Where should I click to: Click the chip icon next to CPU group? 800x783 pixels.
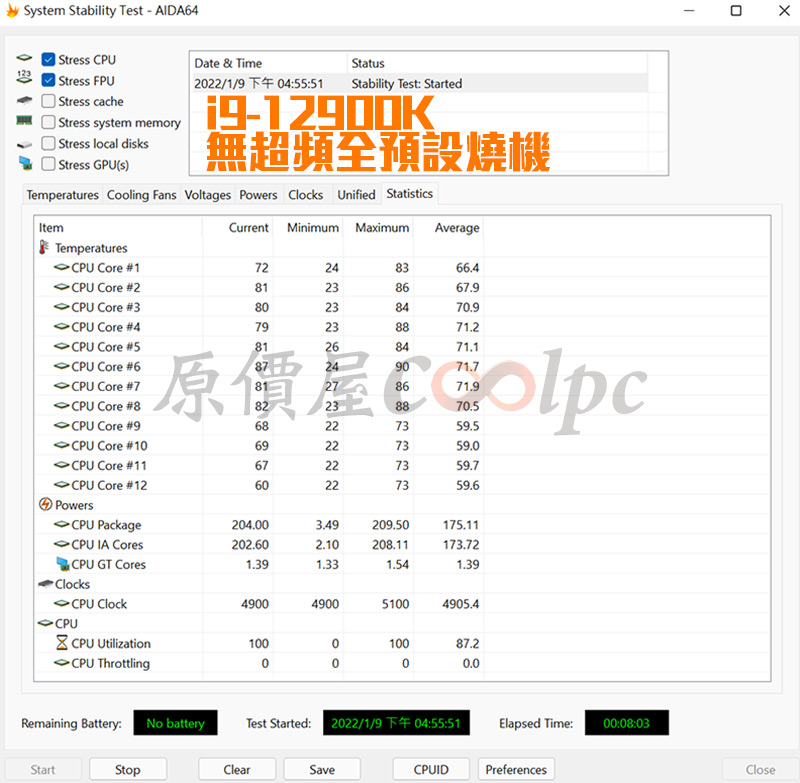(x=45, y=623)
